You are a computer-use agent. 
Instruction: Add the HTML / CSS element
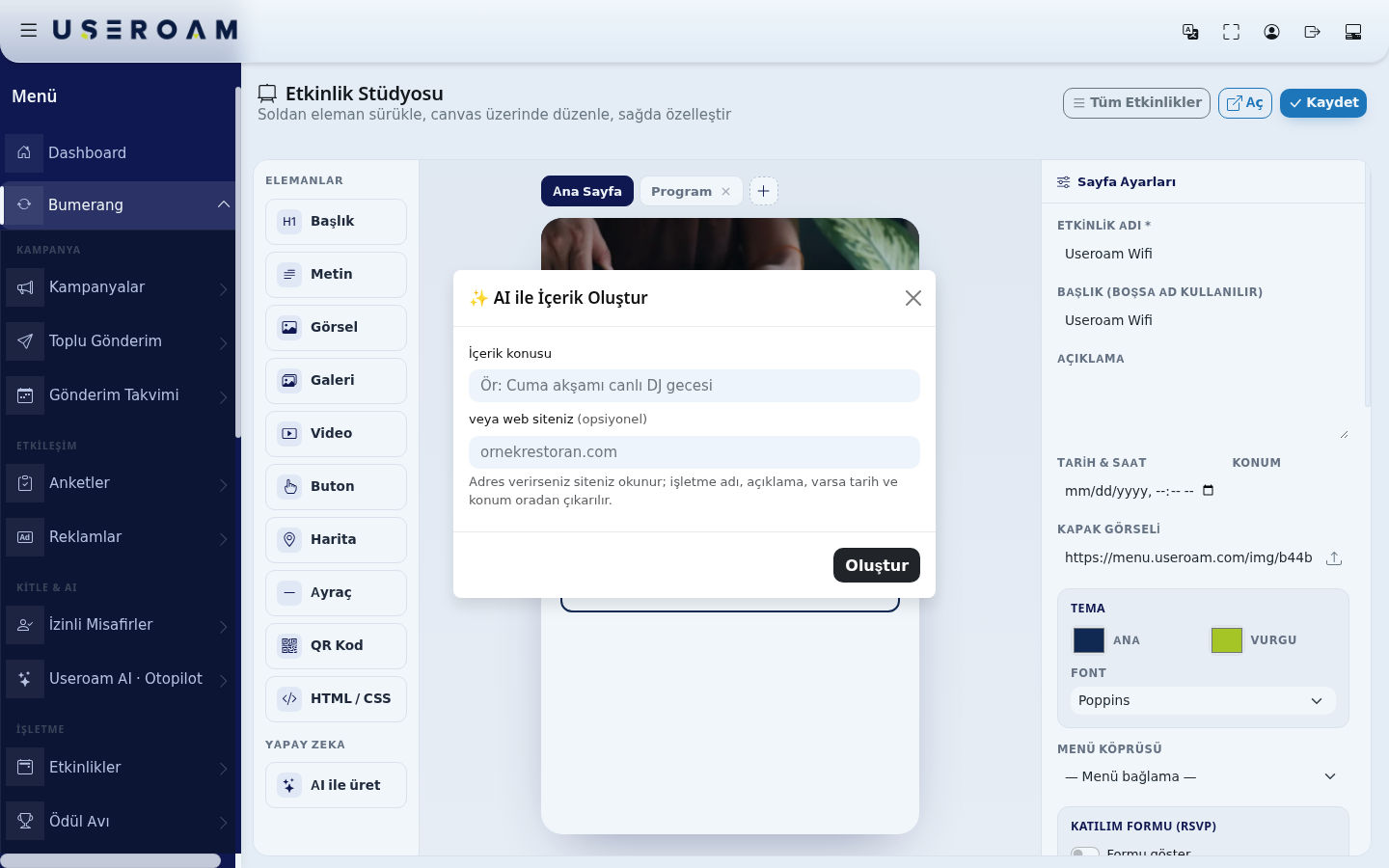[x=336, y=699]
